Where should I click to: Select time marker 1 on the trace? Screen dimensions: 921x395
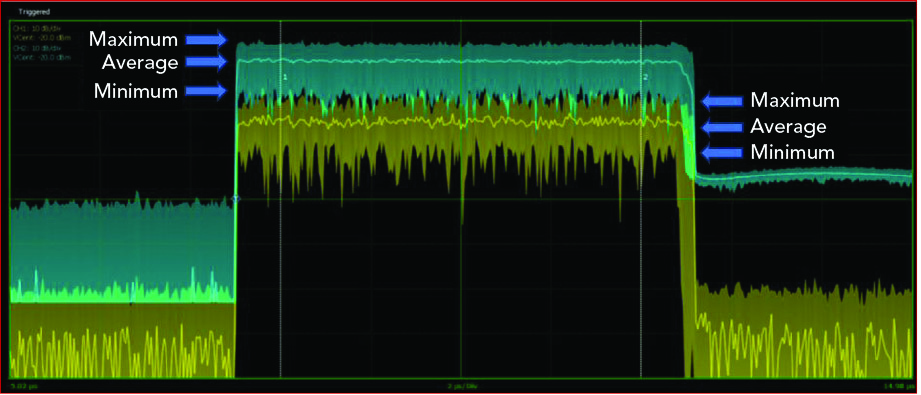point(285,77)
